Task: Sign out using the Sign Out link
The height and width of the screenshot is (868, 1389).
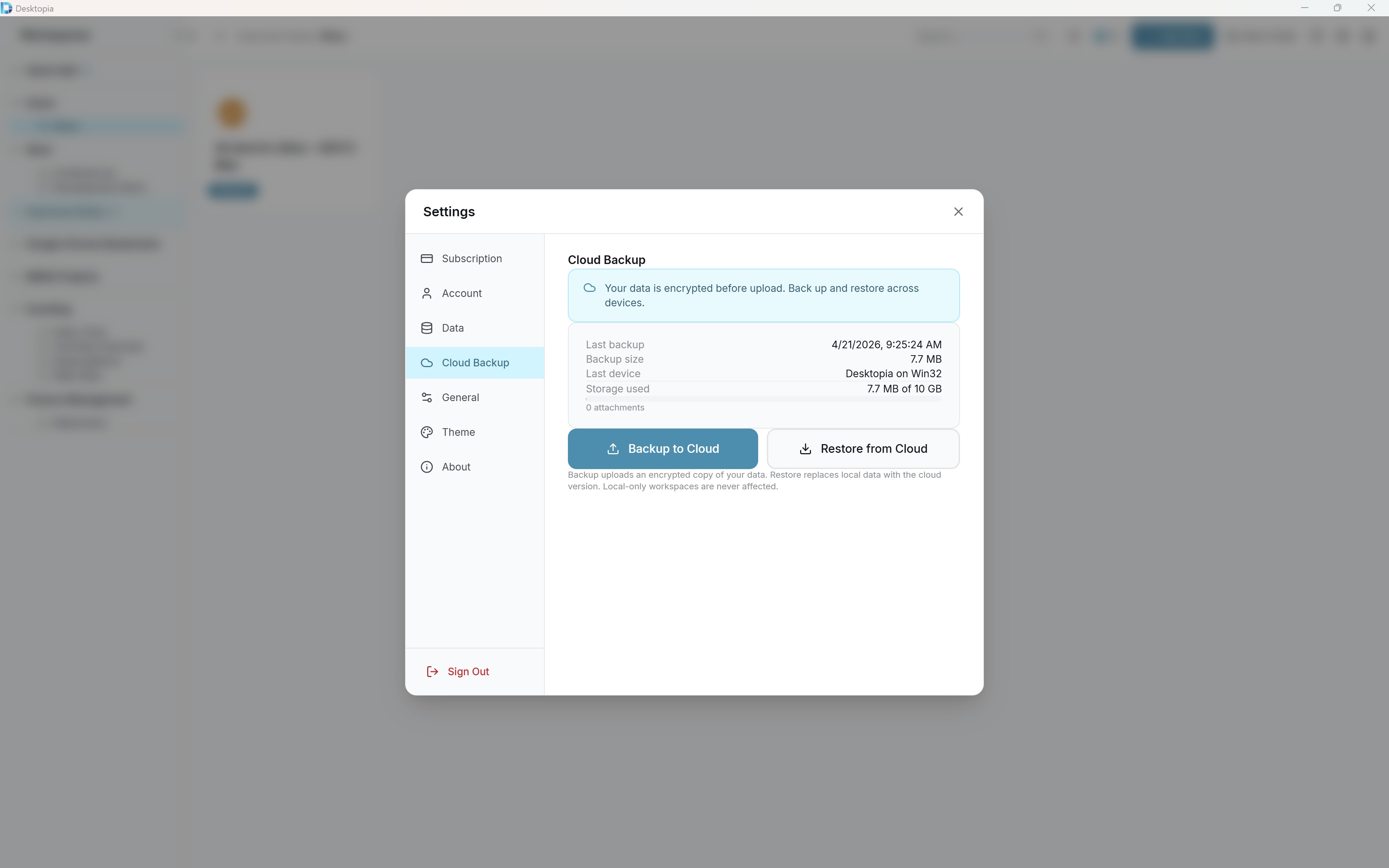Action: tap(468, 671)
